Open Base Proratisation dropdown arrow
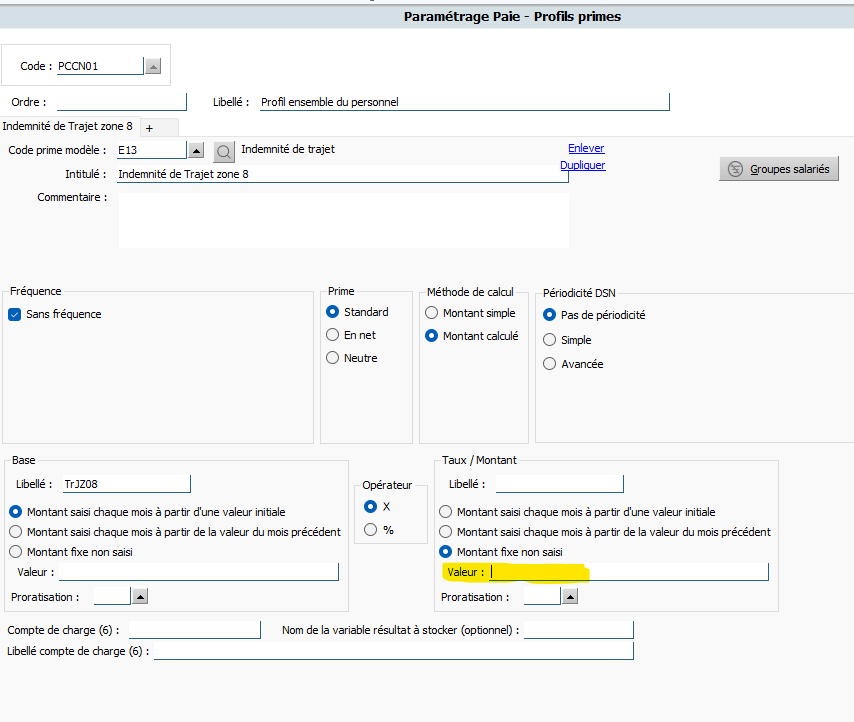 140,597
